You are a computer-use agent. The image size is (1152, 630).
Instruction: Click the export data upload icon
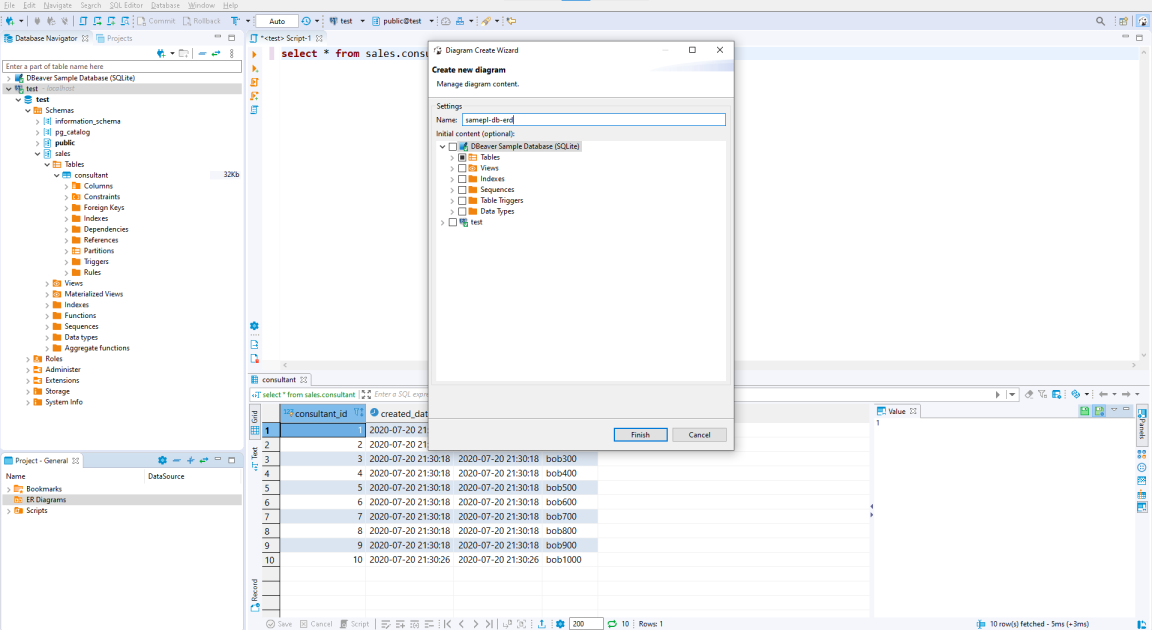point(542,624)
